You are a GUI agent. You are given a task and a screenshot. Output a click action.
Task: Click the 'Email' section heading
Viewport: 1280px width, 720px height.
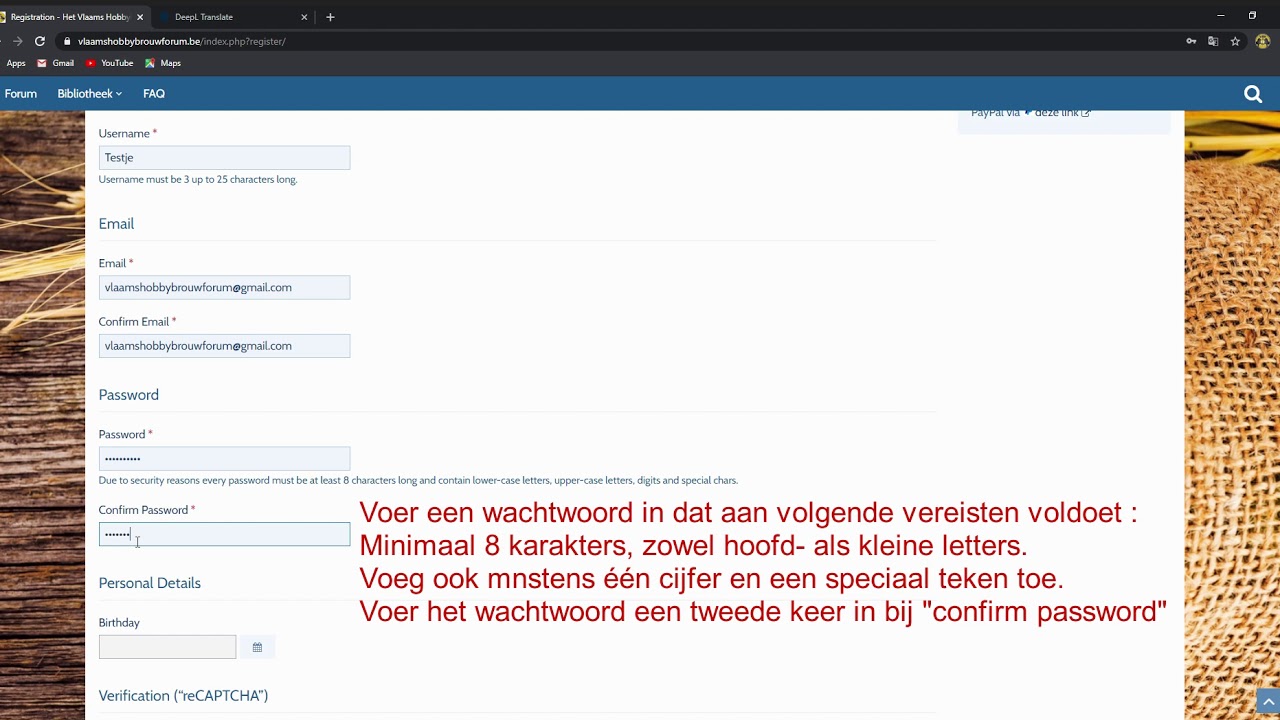pyautogui.click(x=116, y=224)
